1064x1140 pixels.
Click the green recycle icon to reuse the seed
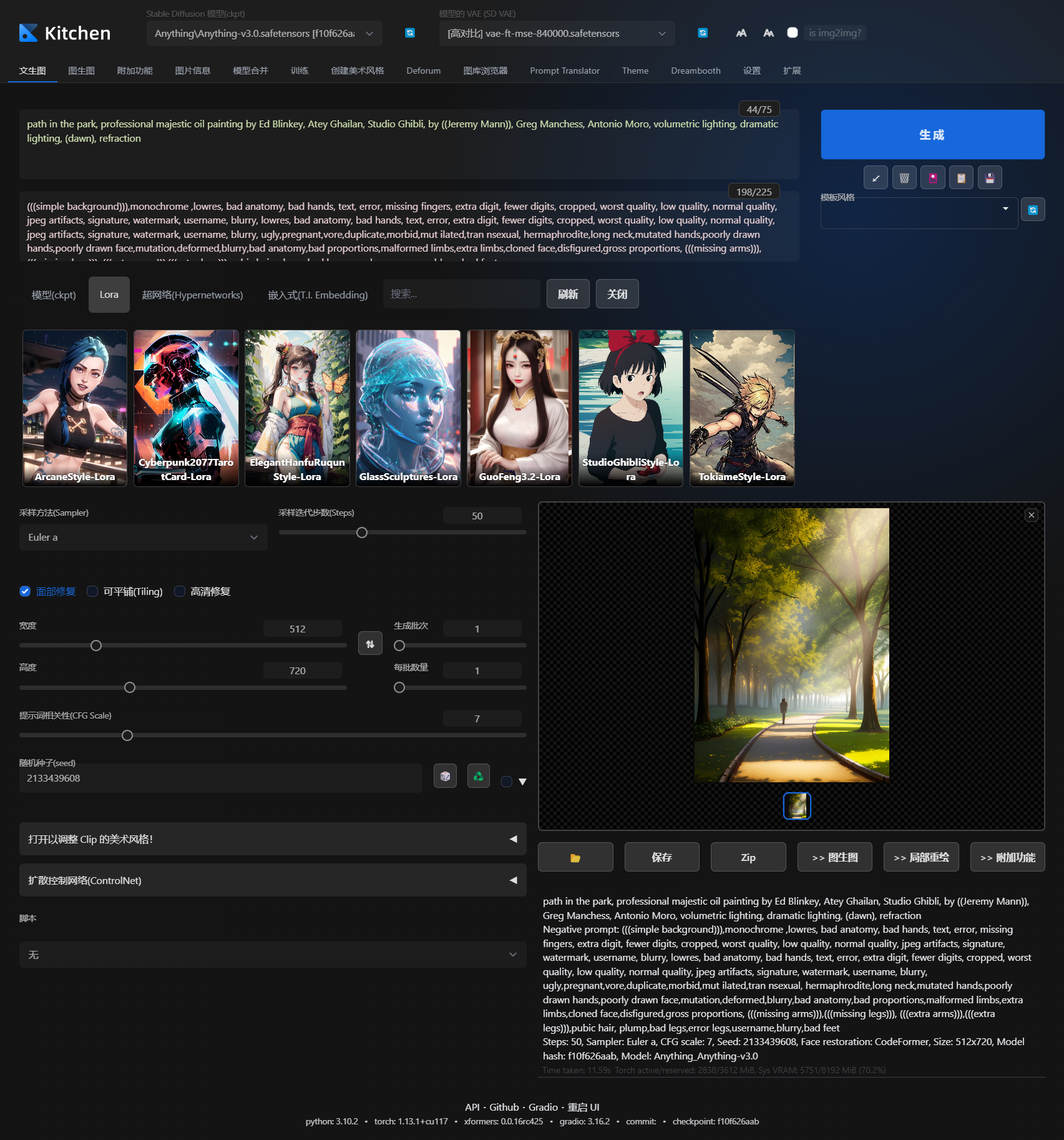(x=478, y=776)
